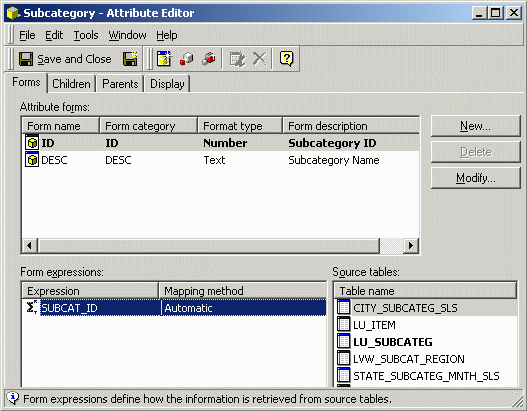Click the grayed-out edit toolbar icon
Image resolution: width=527 pixels, height=411 pixels.
pyautogui.click(x=237, y=59)
